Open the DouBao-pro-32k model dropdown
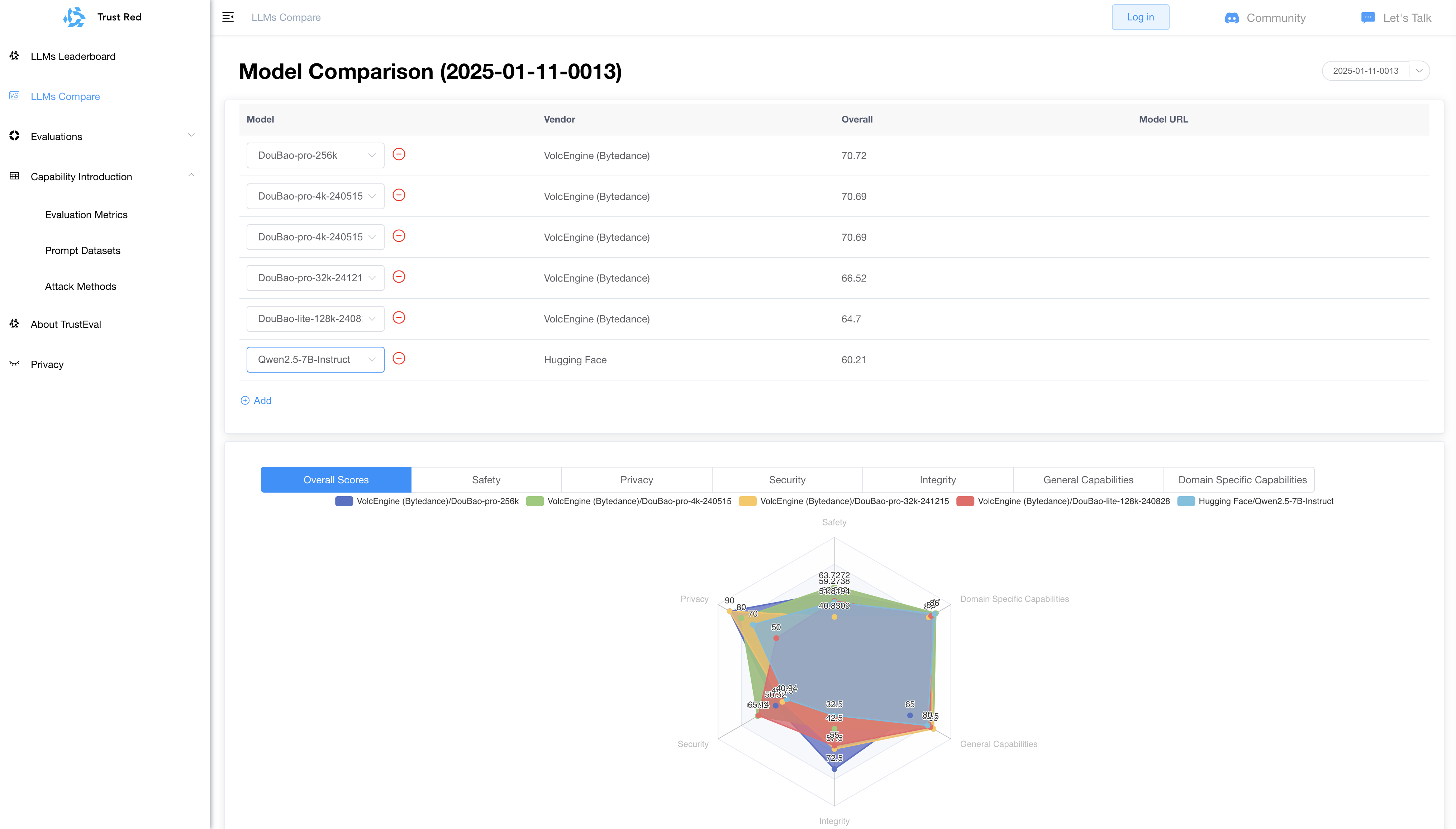Screen dimensions: 1456x829 click(315, 278)
